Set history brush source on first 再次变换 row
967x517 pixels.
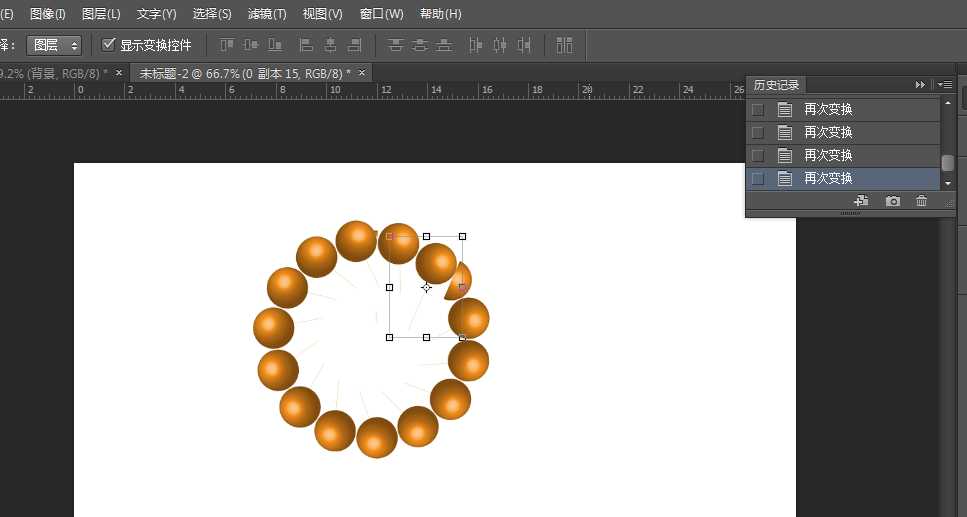point(758,109)
